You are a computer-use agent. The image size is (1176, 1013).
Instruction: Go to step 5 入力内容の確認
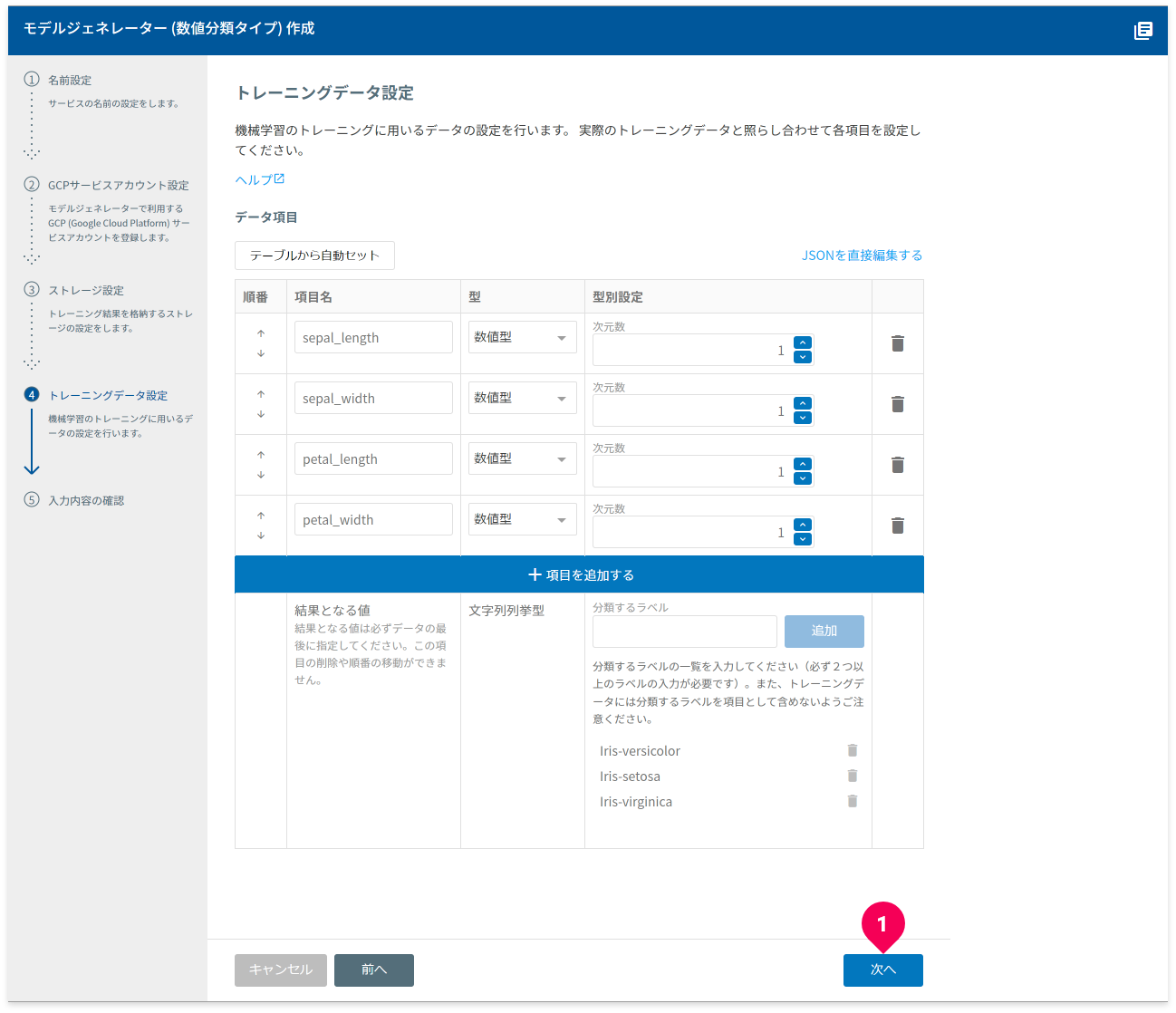(x=85, y=500)
